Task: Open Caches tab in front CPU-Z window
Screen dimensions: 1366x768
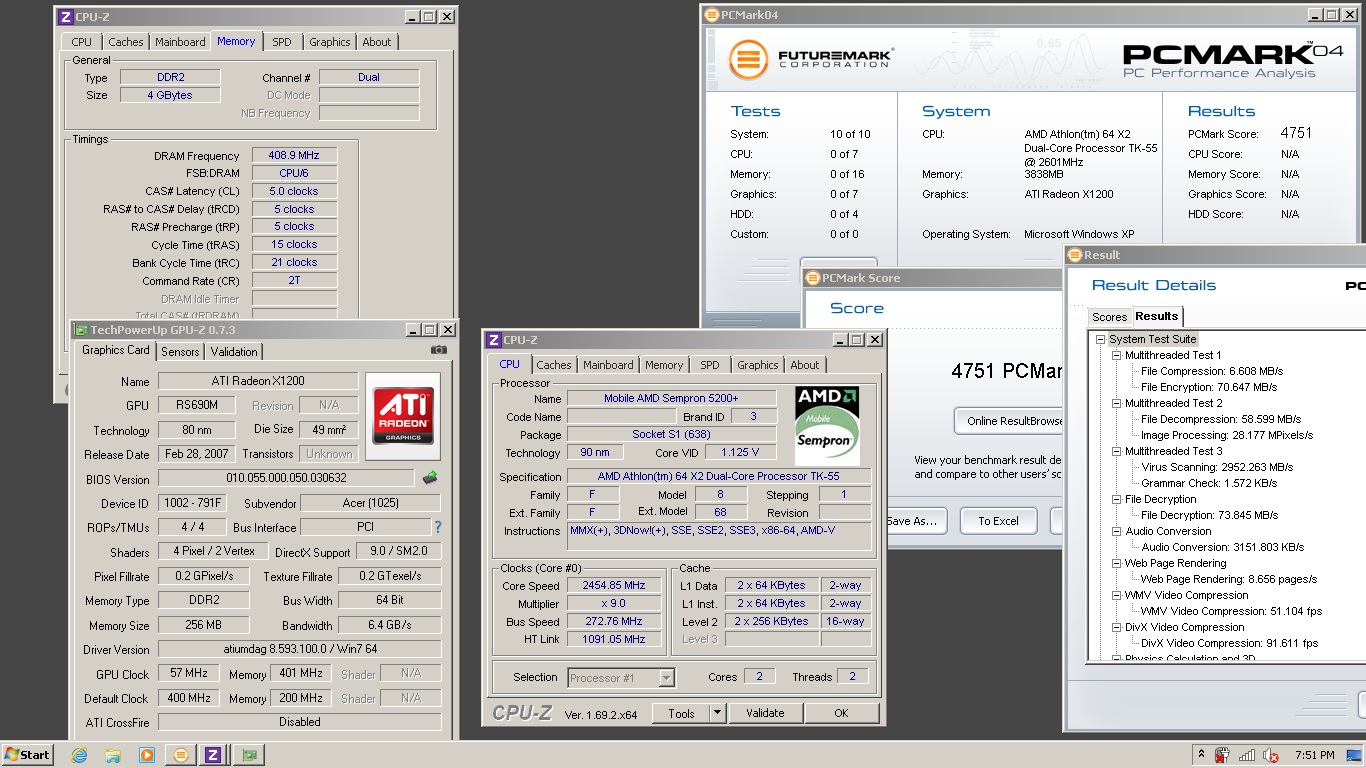Action: 554,365
